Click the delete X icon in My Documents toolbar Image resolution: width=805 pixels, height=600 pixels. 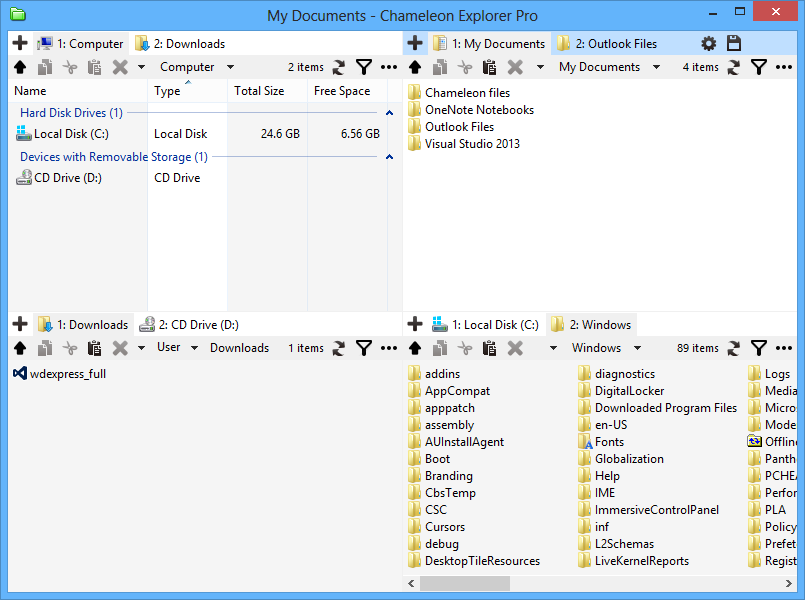click(x=515, y=67)
